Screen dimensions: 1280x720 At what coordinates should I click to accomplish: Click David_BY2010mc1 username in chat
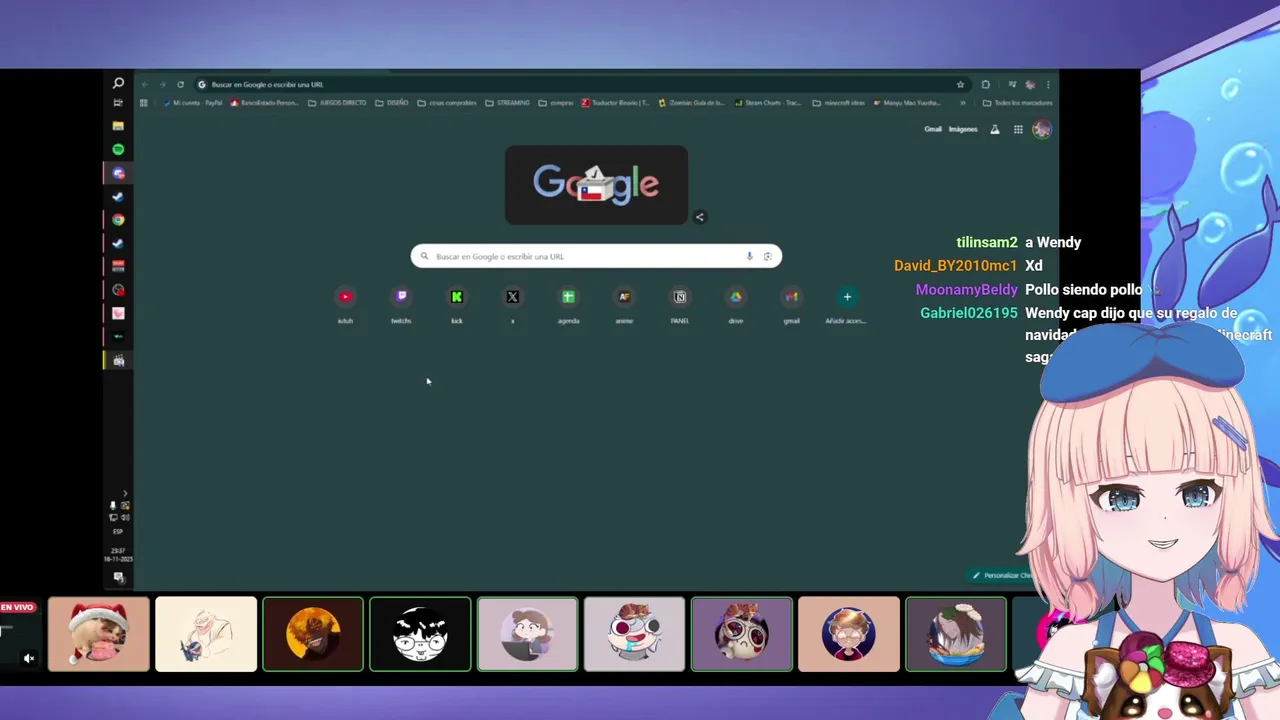tap(956, 265)
